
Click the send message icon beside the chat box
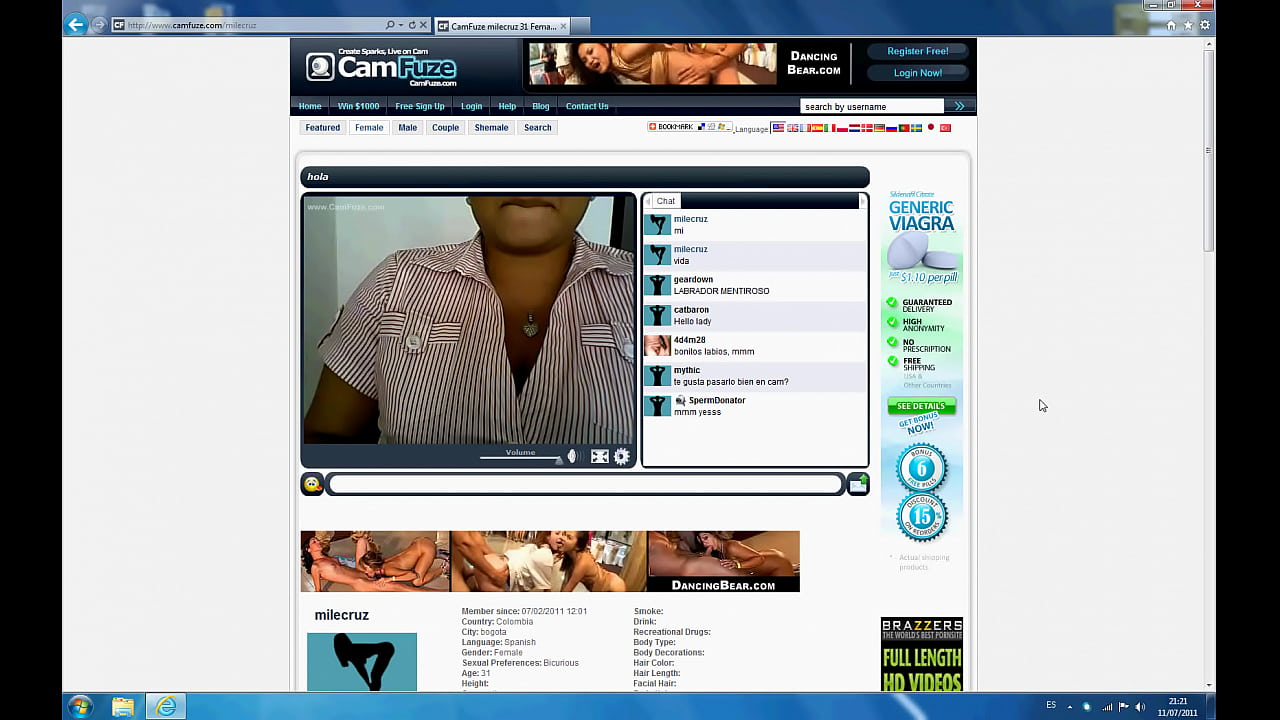pos(858,484)
